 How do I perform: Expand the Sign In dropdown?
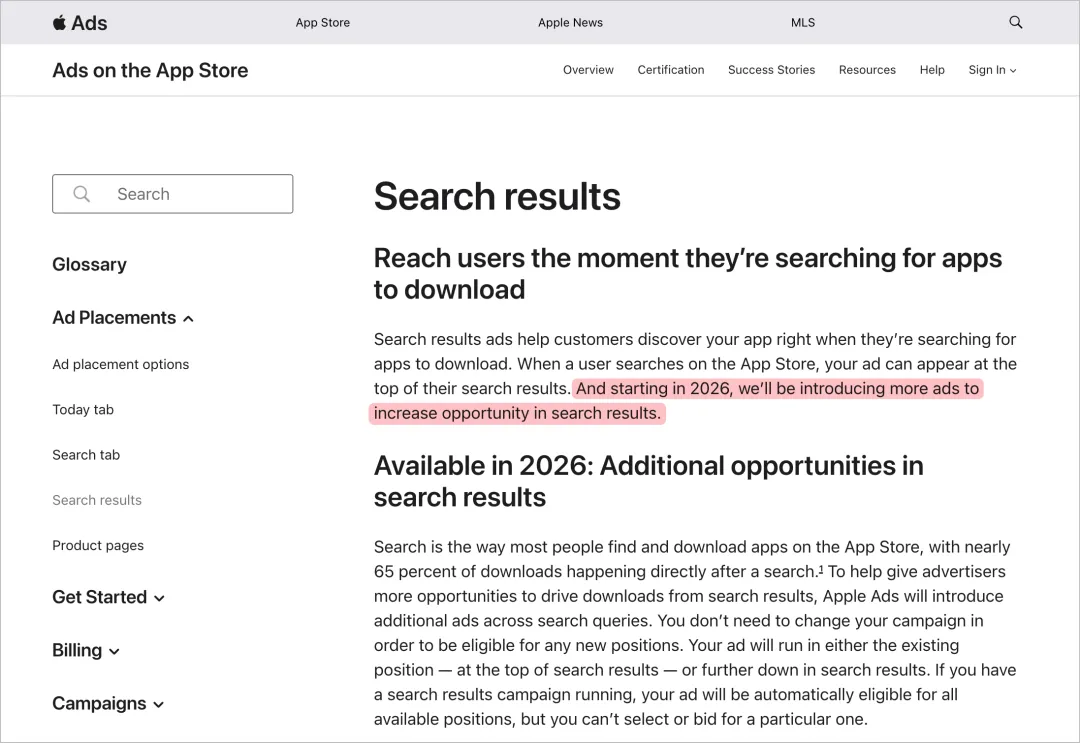click(992, 70)
